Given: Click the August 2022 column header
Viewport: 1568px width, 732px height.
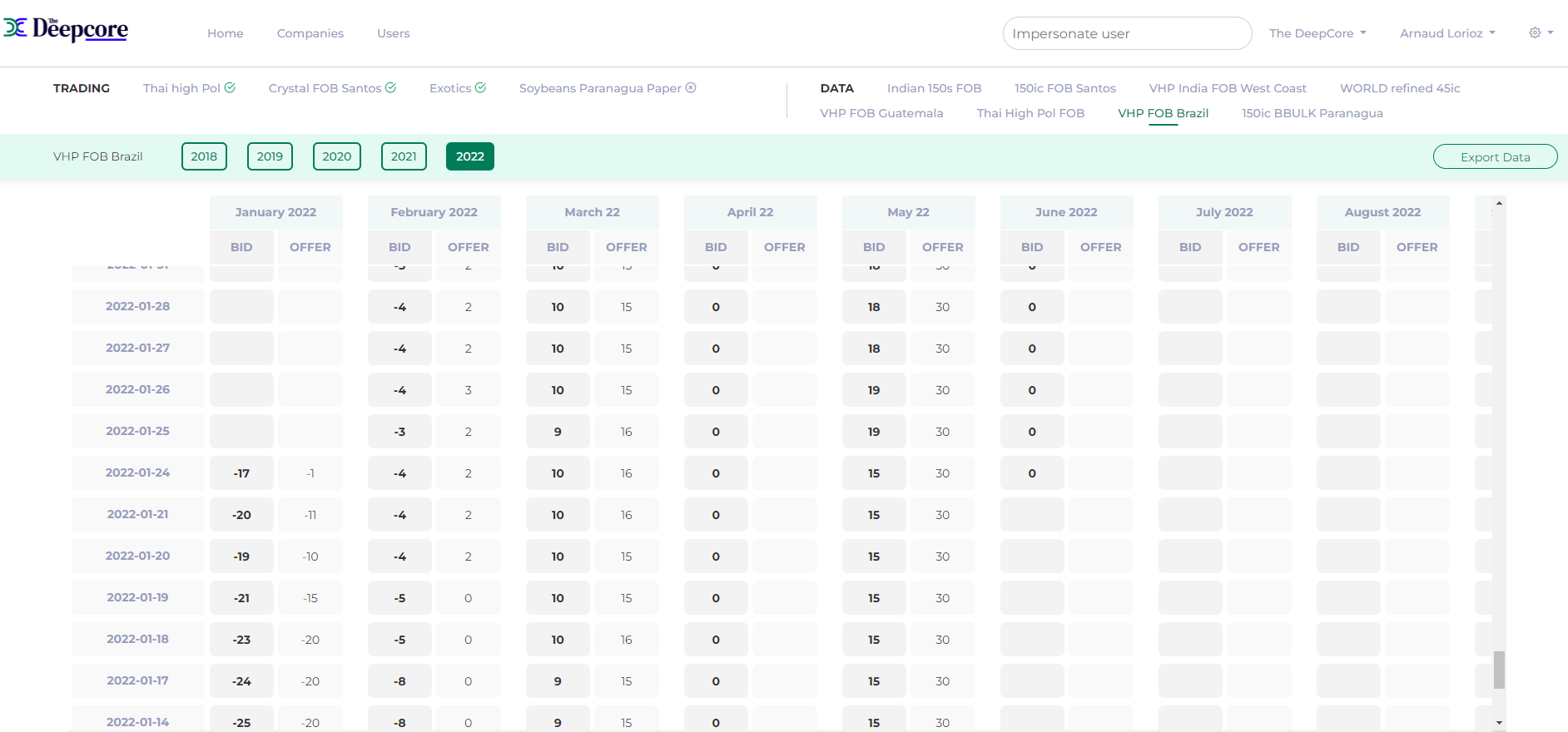Looking at the screenshot, I should click(1382, 212).
